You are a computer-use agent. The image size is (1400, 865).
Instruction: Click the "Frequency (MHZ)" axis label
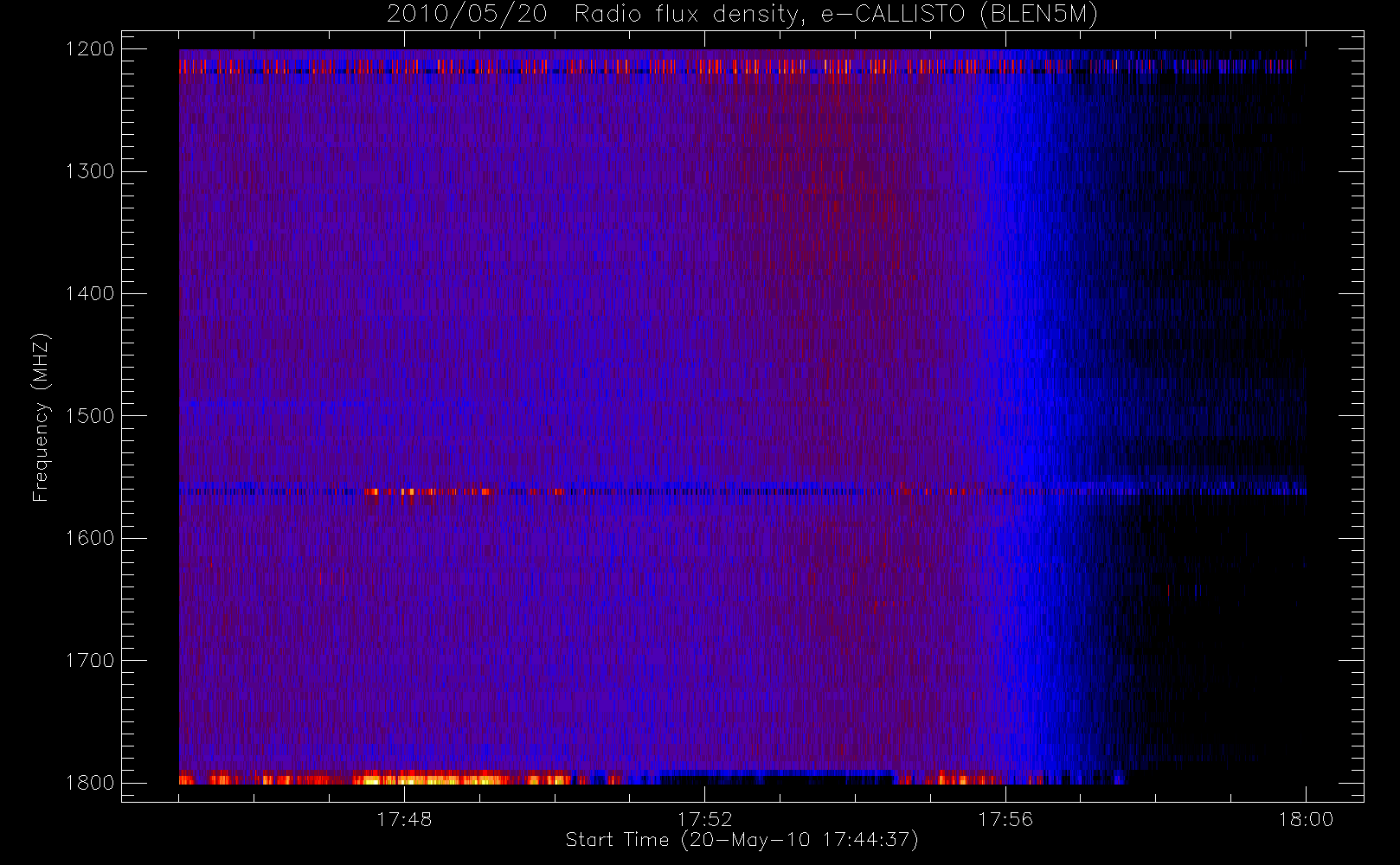tap(40, 417)
